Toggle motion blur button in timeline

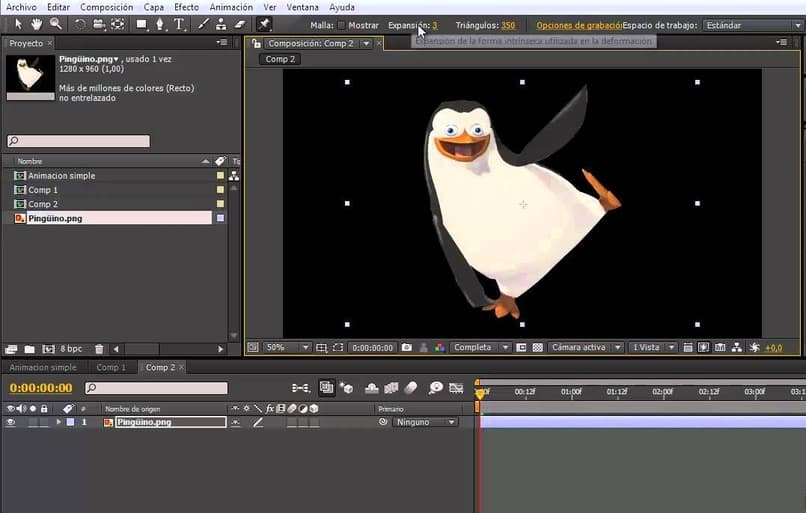tap(411, 388)
